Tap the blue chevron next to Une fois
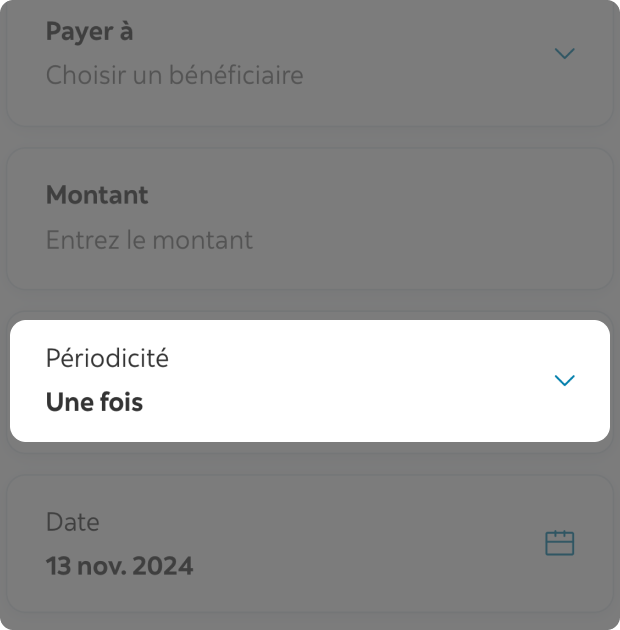Screen dimensions: 620x630 [565, 380]
